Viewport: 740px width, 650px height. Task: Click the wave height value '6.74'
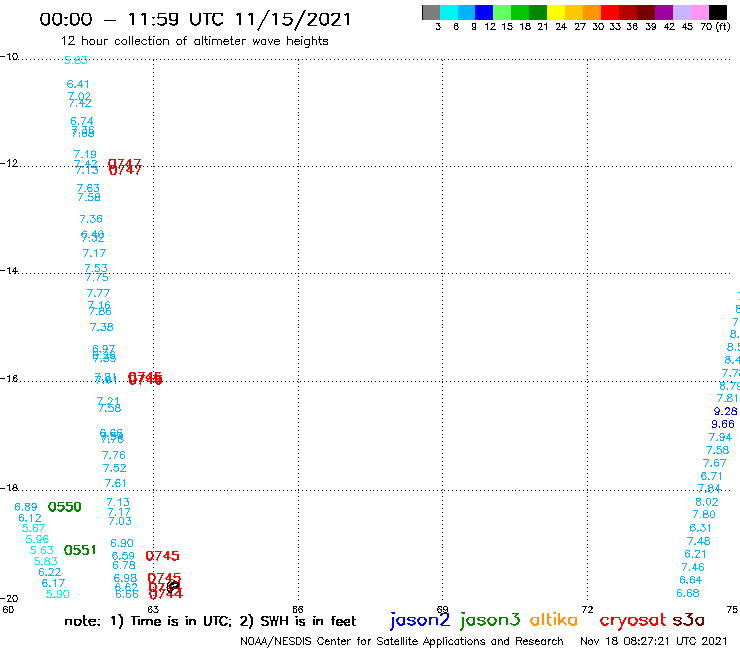coord(82,121)
